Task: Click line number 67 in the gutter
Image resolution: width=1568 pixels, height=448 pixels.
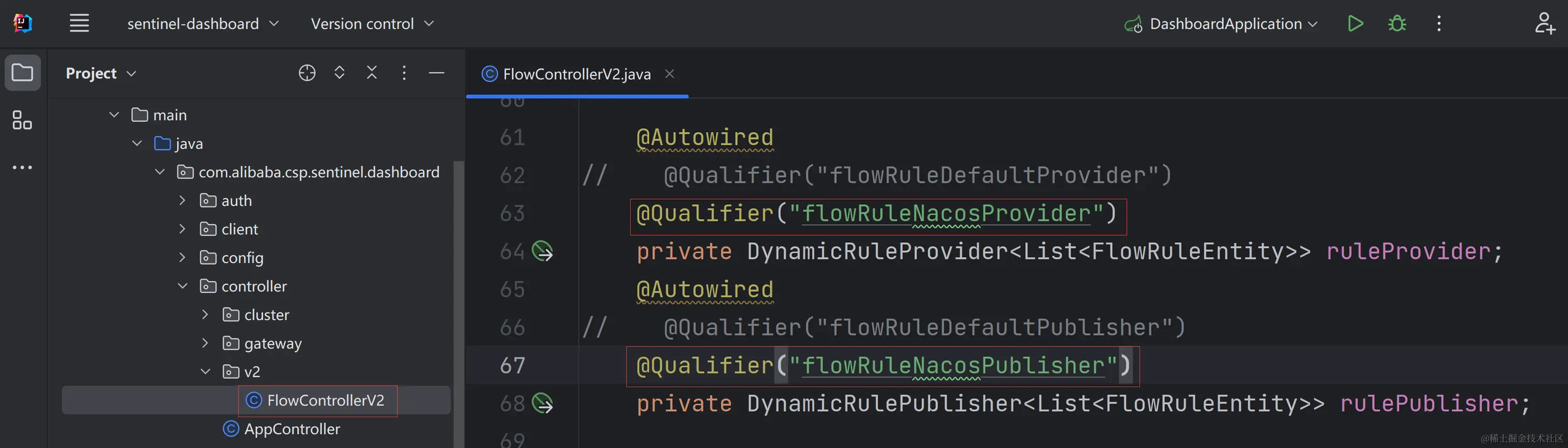Action: click(x=512, y=366)
